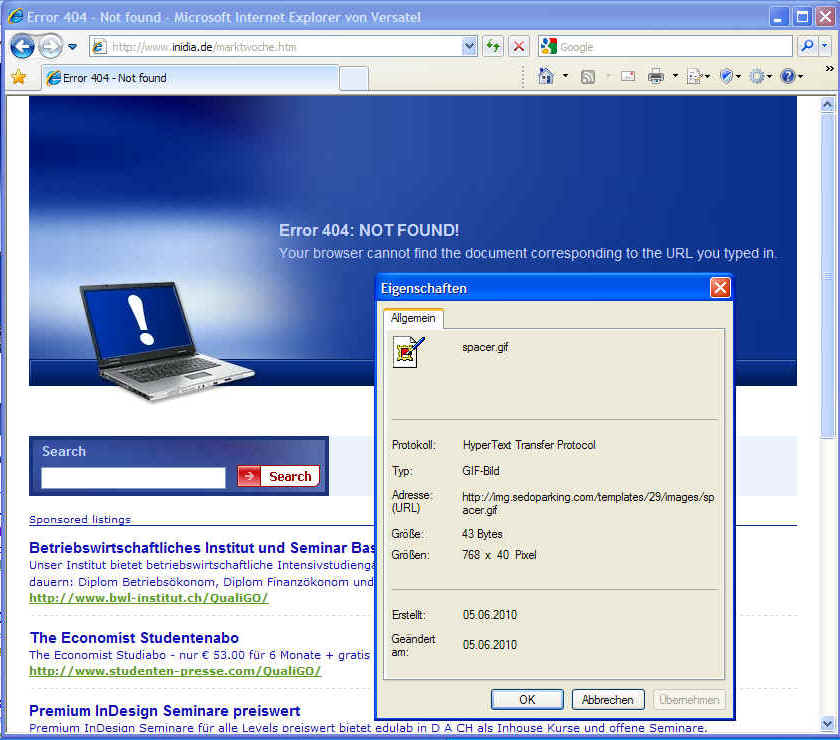Click the page scrollbar up arrow
Viewport: 840px width, 740px height.
pyautogui.click(x=827, y=104)
